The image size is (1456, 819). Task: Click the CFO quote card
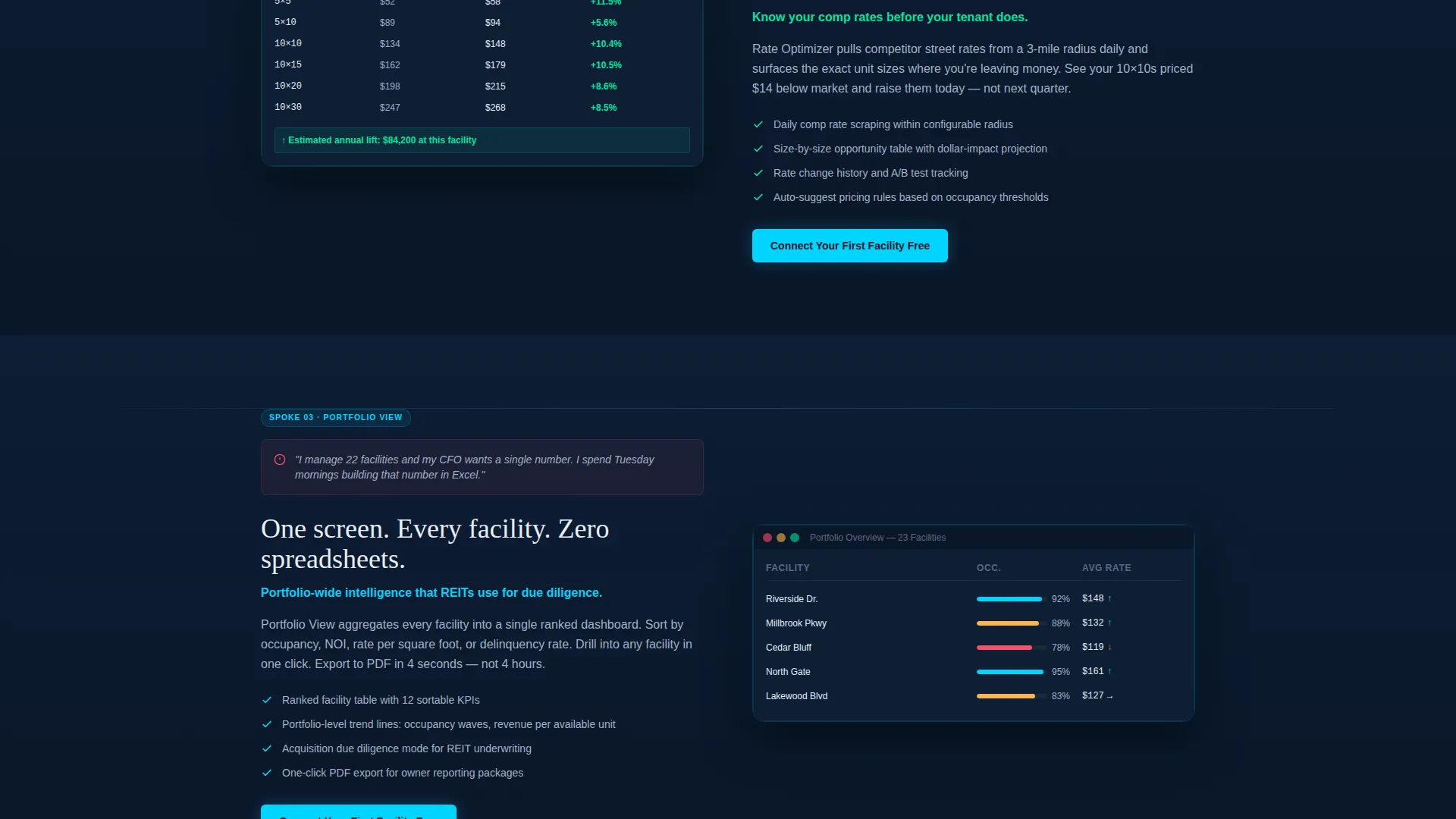point(482,467)
